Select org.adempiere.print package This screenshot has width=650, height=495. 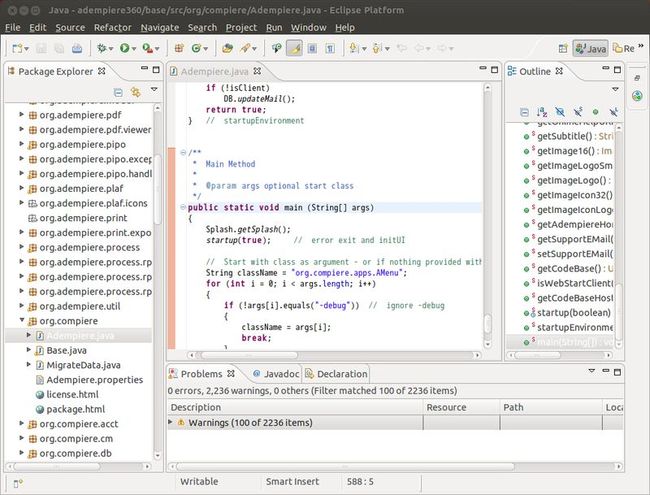pos(83,218)
